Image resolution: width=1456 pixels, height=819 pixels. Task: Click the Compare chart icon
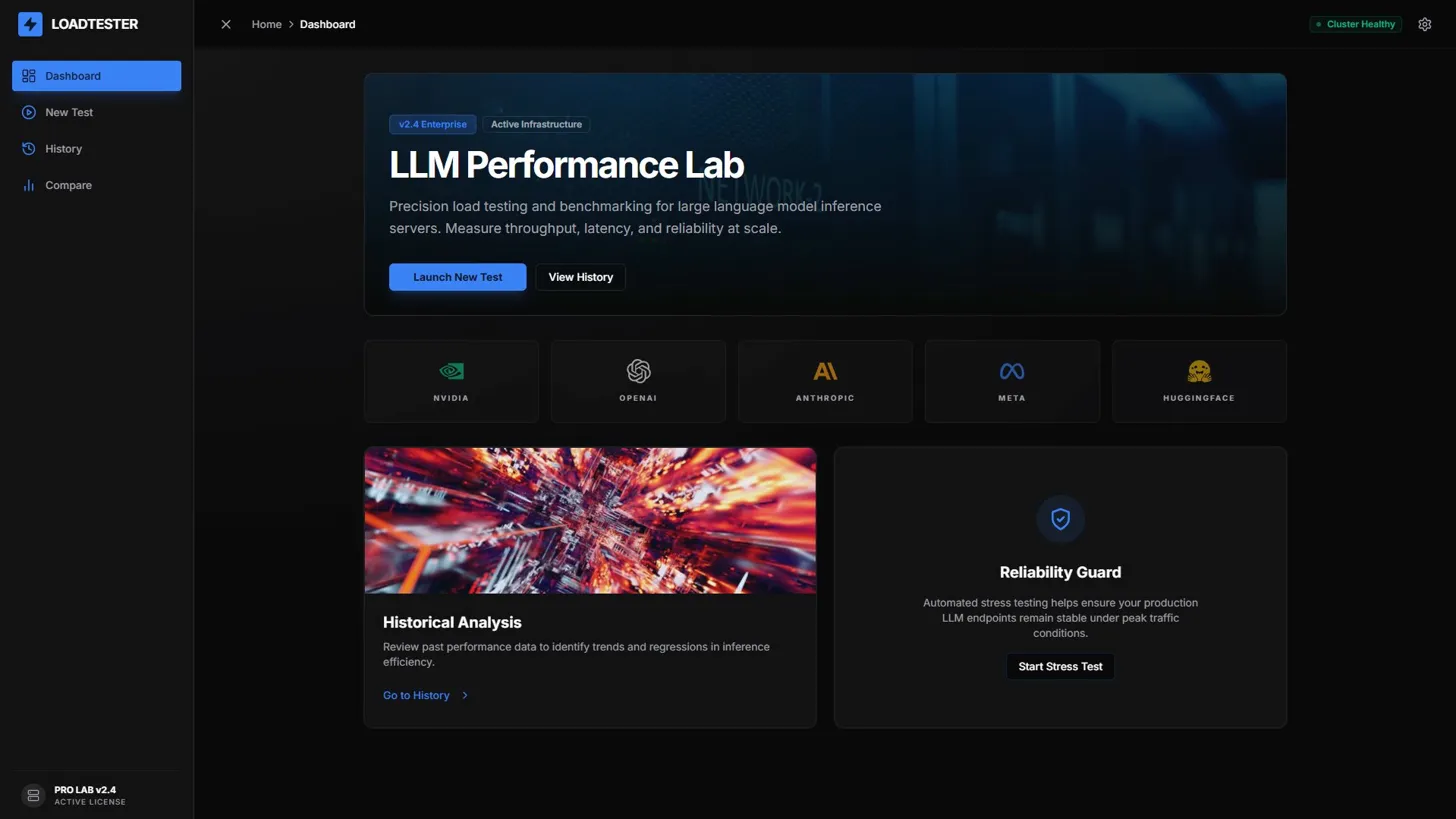click(x=28, y=185)
